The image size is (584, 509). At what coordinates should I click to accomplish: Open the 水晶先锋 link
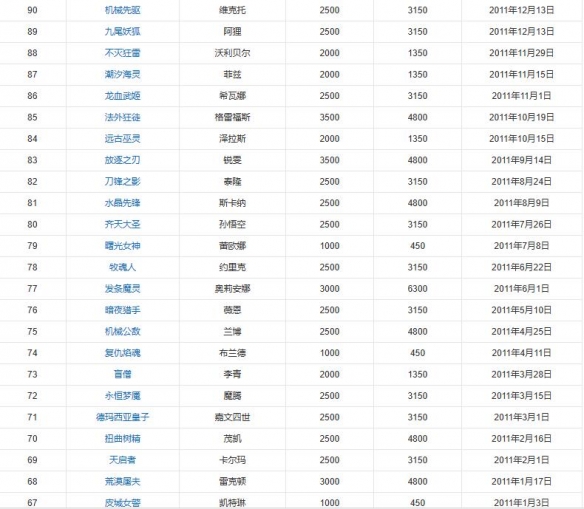123,203
